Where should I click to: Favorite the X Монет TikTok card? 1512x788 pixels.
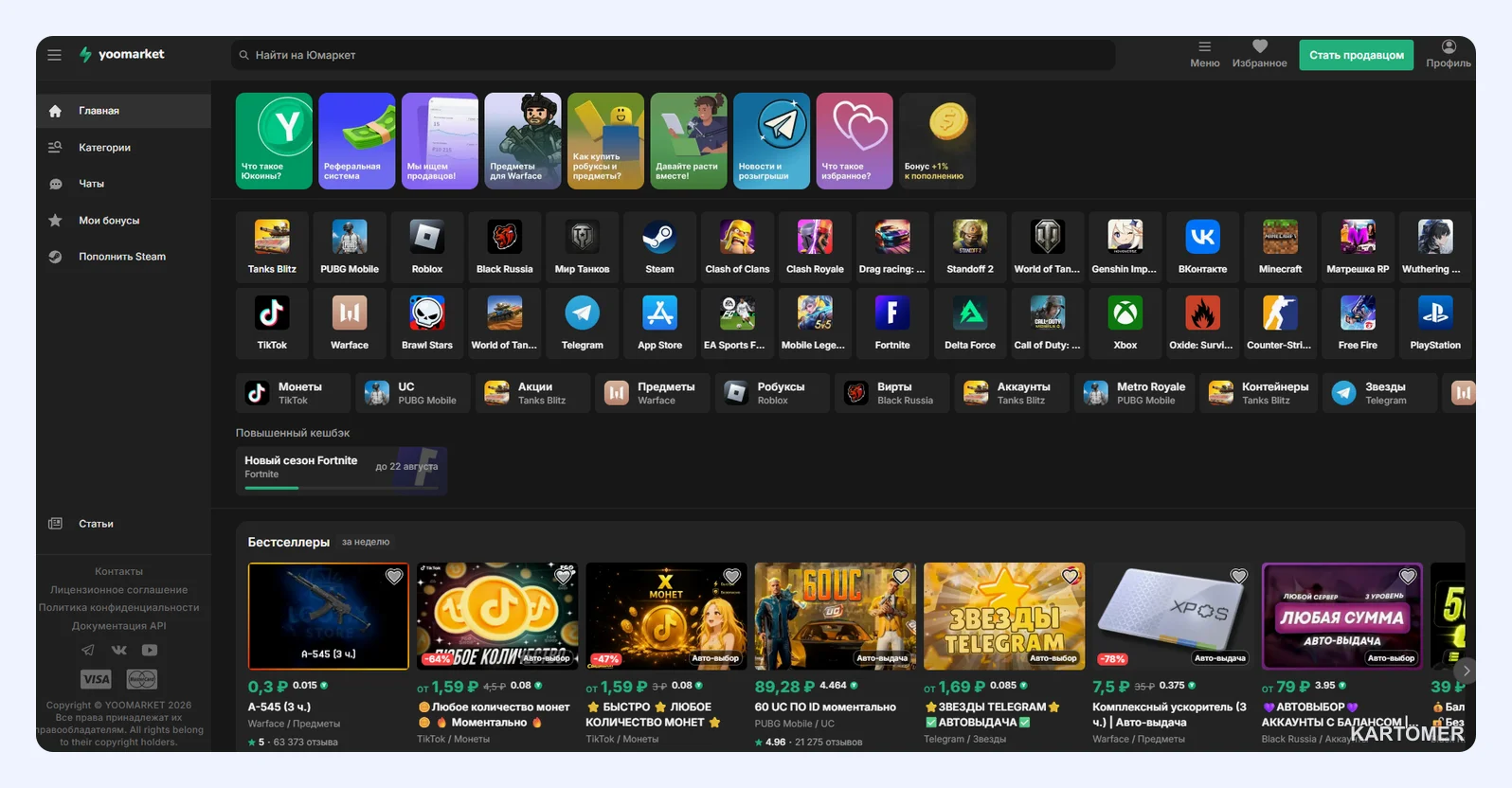tap(732, 576)
